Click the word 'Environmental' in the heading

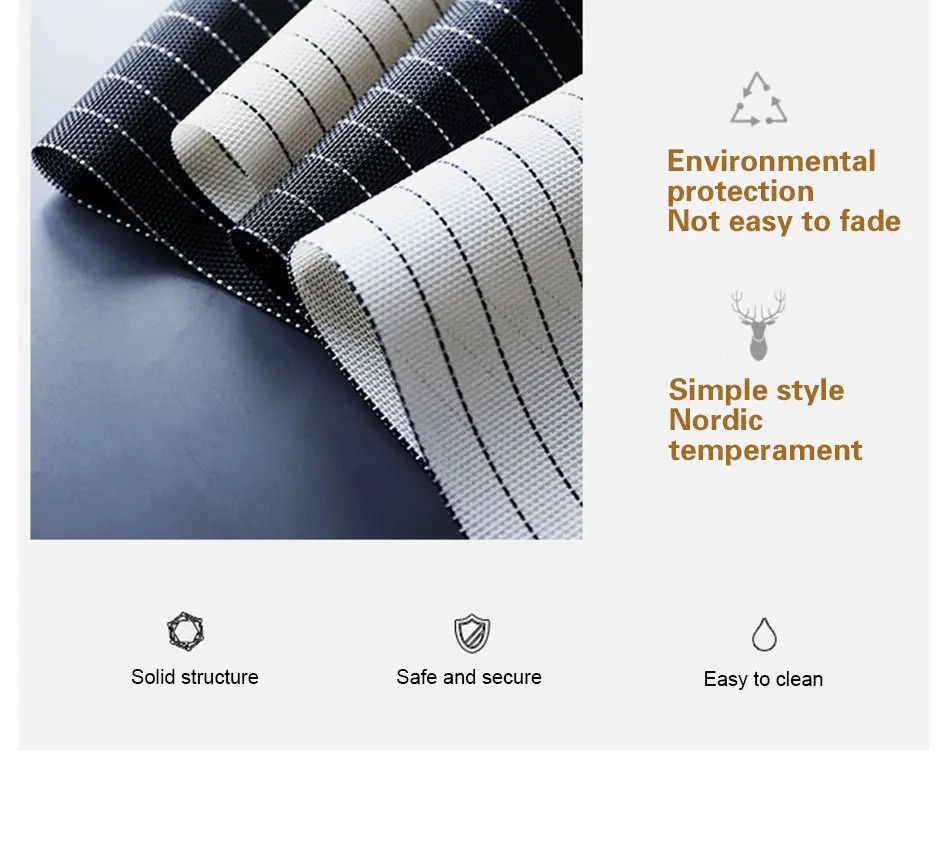click(771, 161)
